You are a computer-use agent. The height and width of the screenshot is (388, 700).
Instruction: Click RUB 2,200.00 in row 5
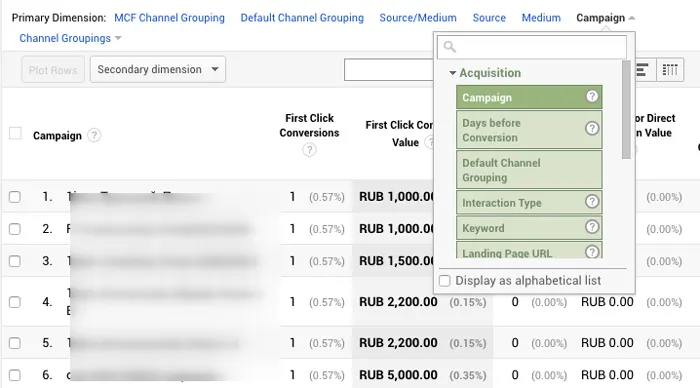398,343
